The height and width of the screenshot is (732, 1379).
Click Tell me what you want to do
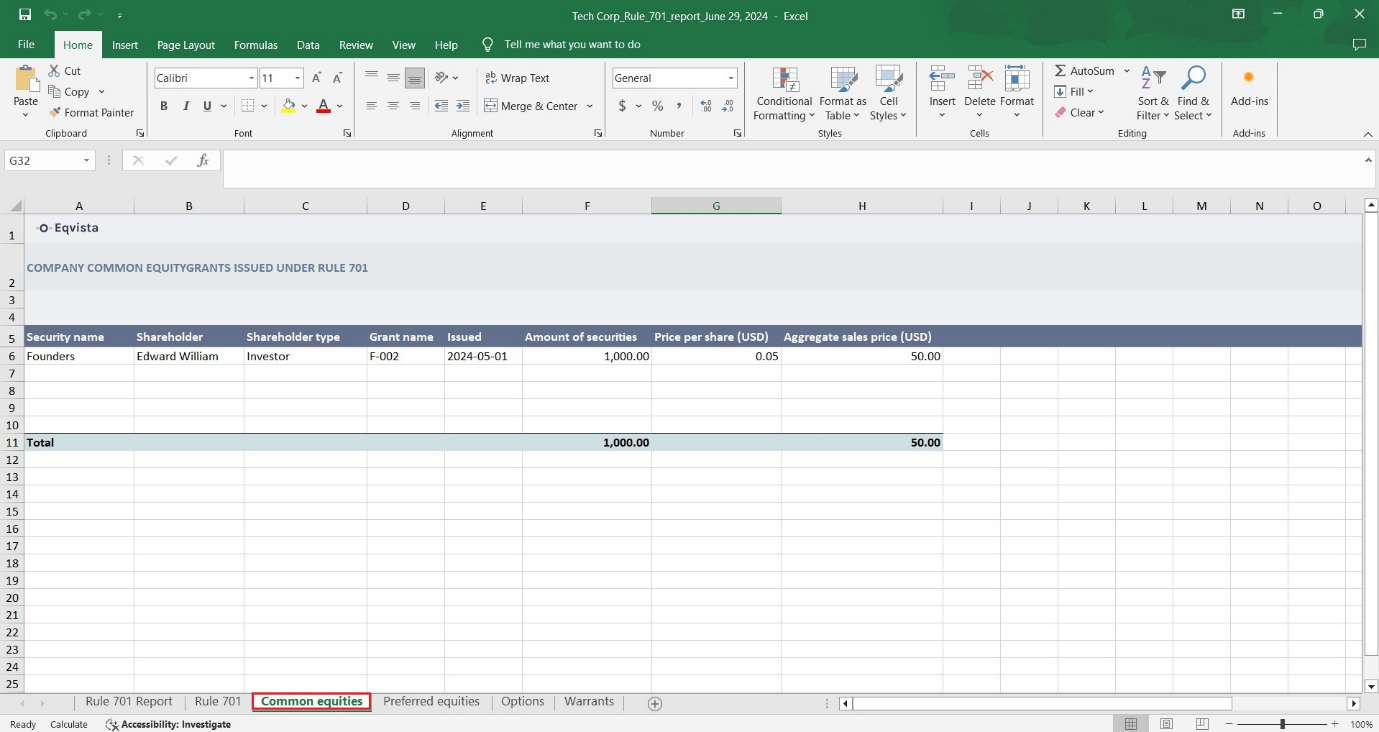(572, 45)
